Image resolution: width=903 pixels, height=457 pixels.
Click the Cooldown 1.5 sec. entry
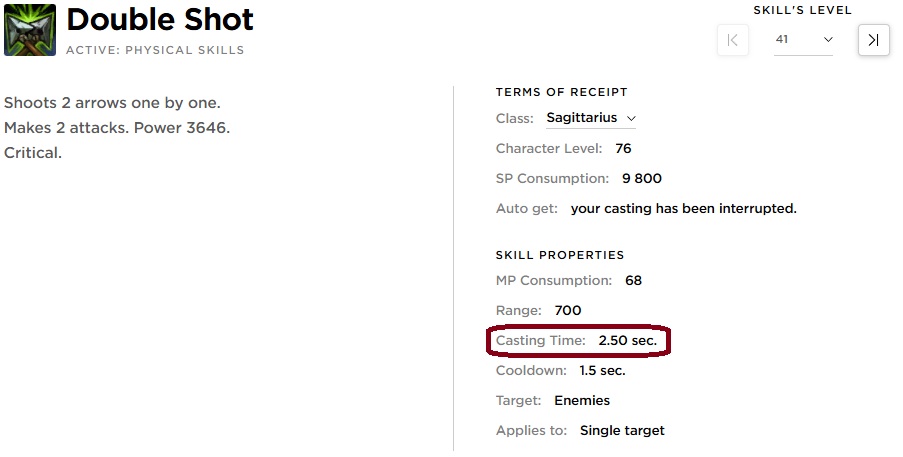561,371
